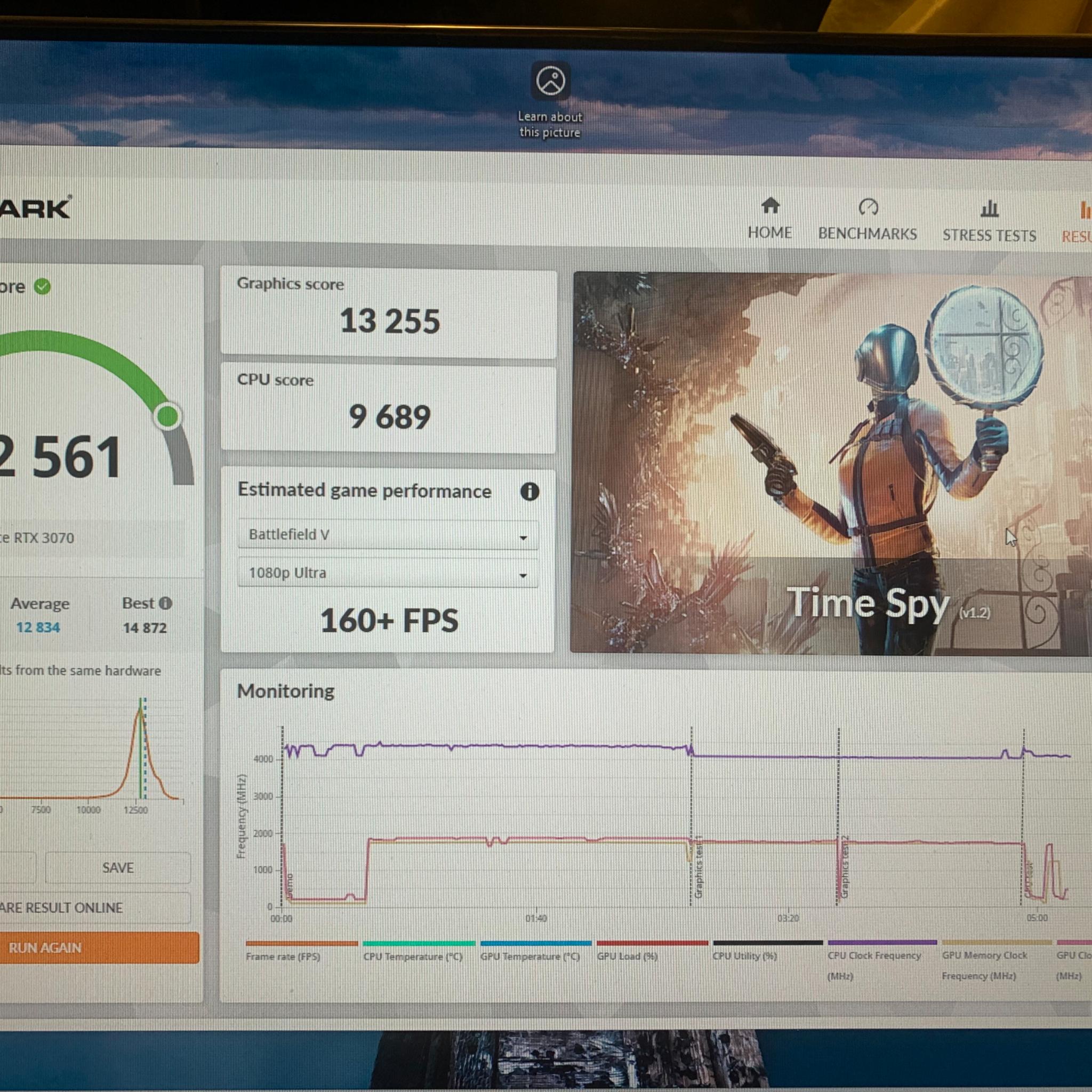
Task: Click the RTX 3070 hardware label
Action: 37,537
